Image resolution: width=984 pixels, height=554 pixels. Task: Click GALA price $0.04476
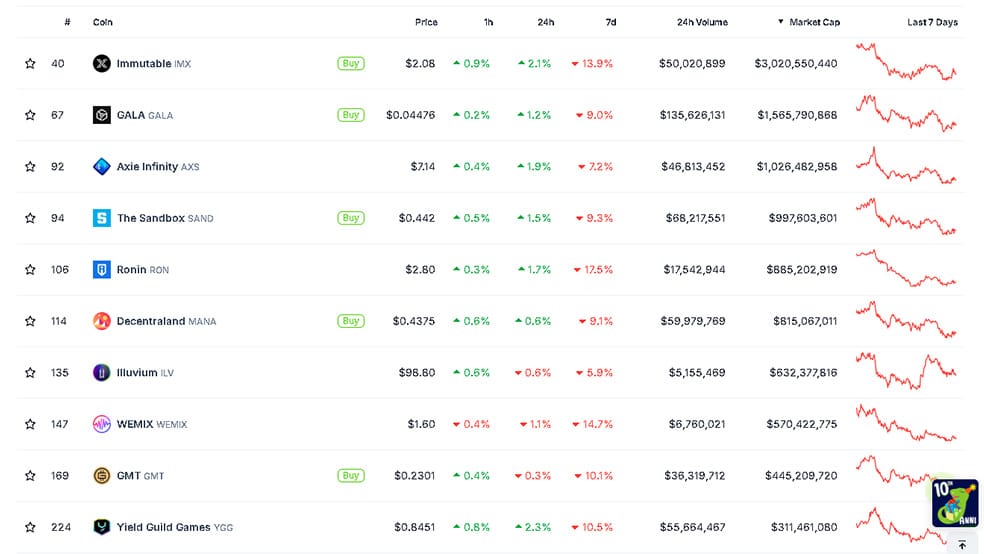(x=410, y=115)
